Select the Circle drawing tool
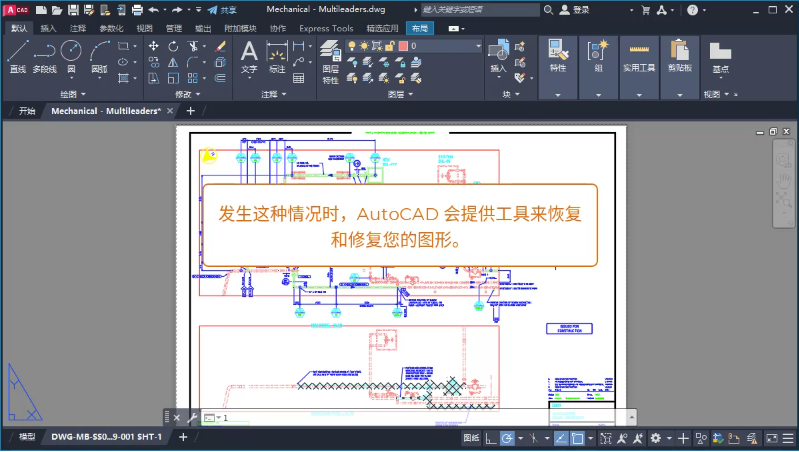This screenshot has height=452, width=799. (71, 57)
